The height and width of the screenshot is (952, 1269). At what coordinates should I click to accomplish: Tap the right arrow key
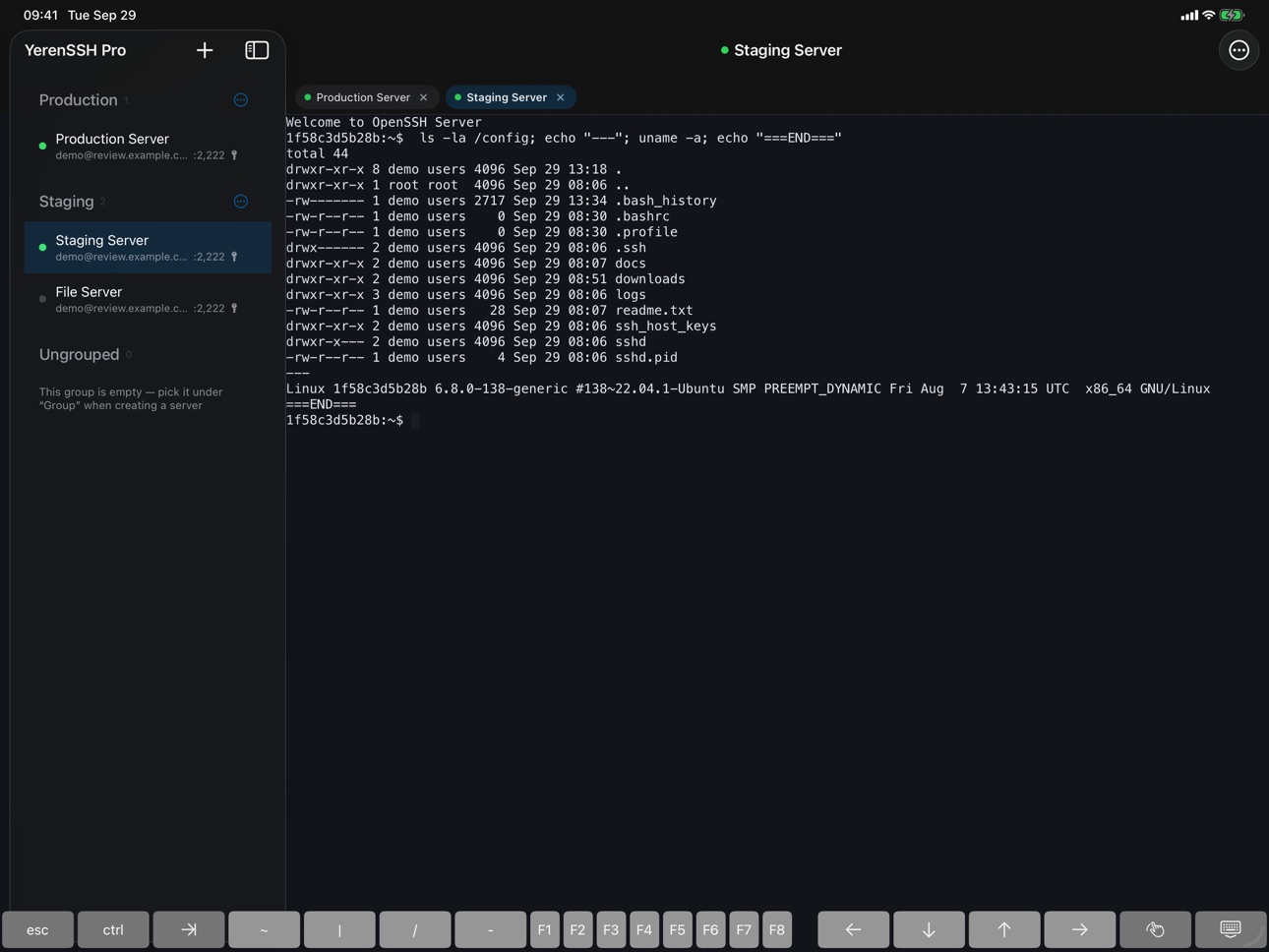[1079, 929]
